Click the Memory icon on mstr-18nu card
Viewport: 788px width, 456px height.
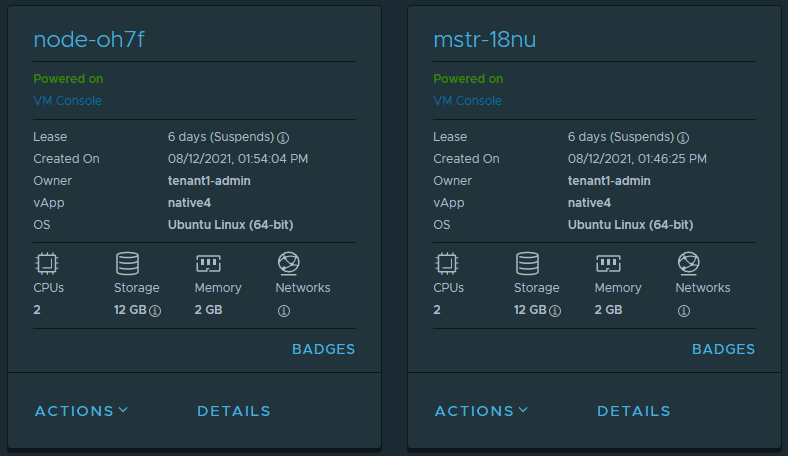(608, 263)
